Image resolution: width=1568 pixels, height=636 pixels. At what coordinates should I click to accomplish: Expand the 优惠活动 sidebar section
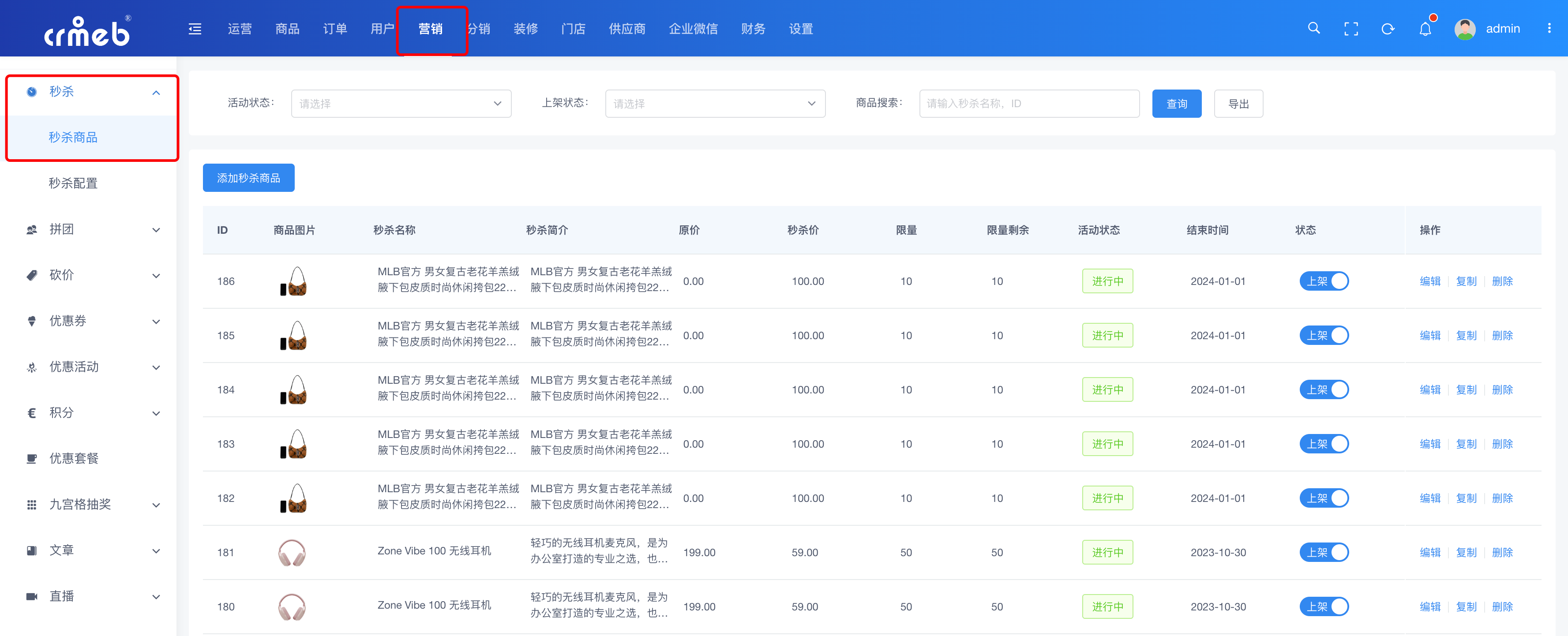(x=156, y=367)
